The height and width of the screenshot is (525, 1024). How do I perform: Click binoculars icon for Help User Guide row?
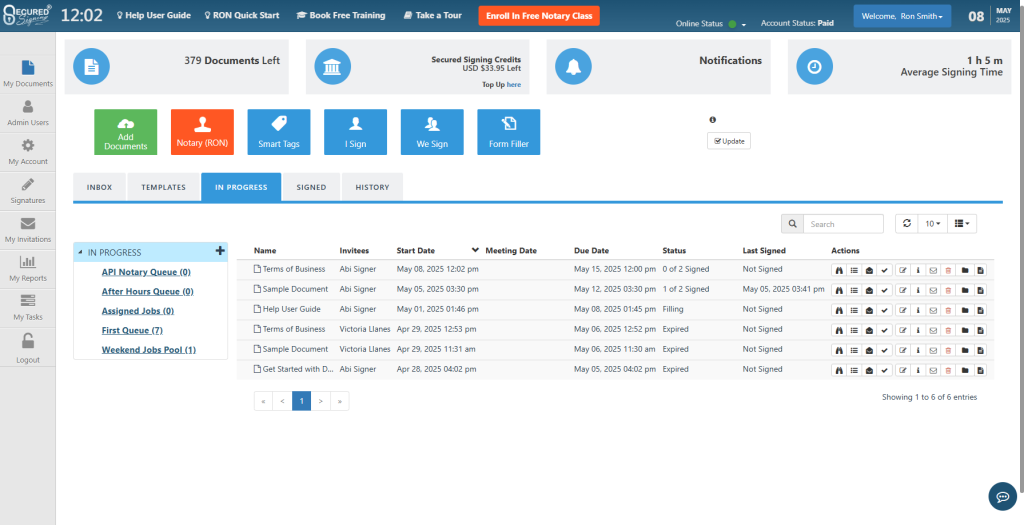click(x=840, y=310)
